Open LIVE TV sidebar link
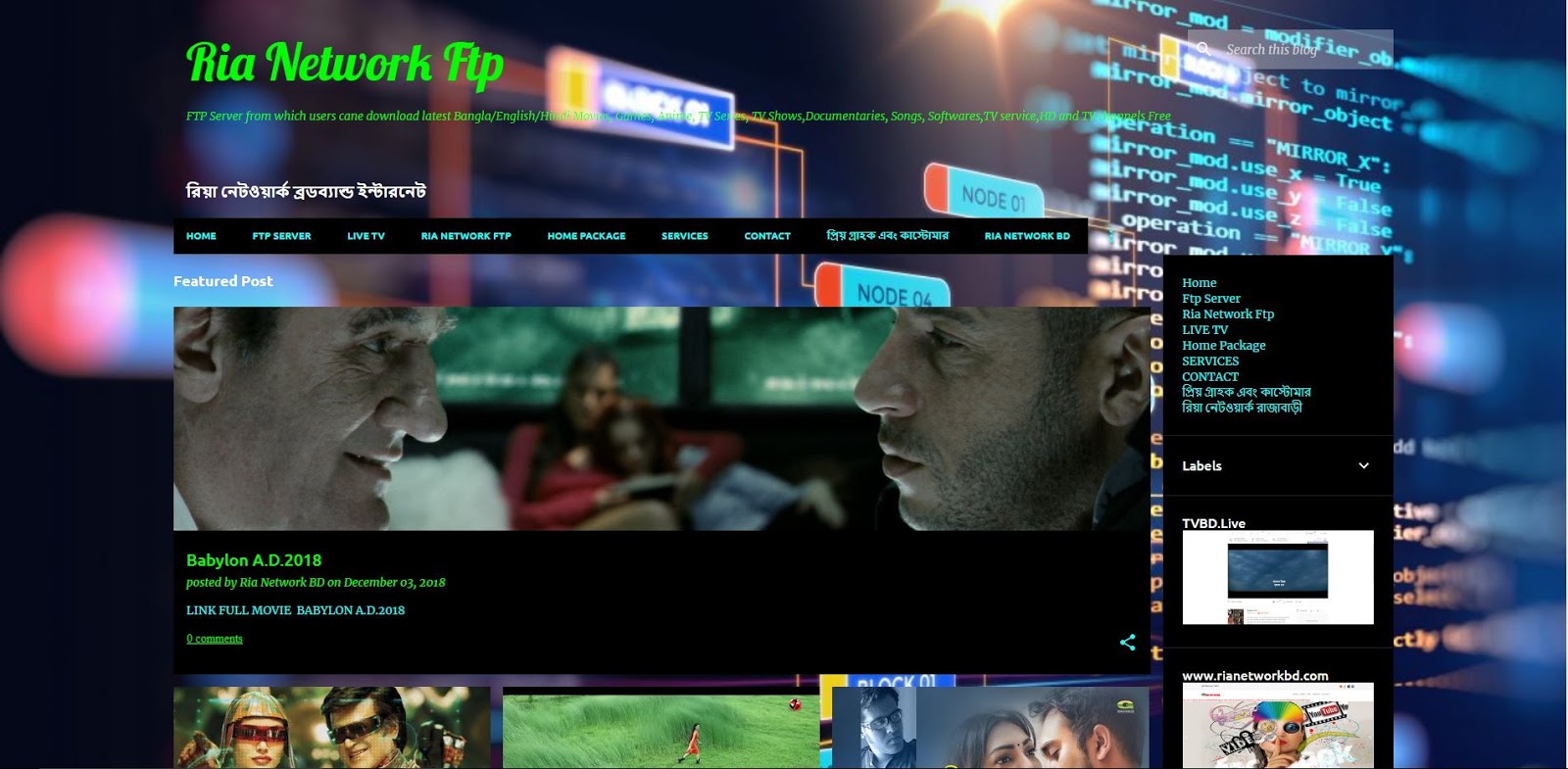This screenshot has height=769, width=1568. 1204,330
